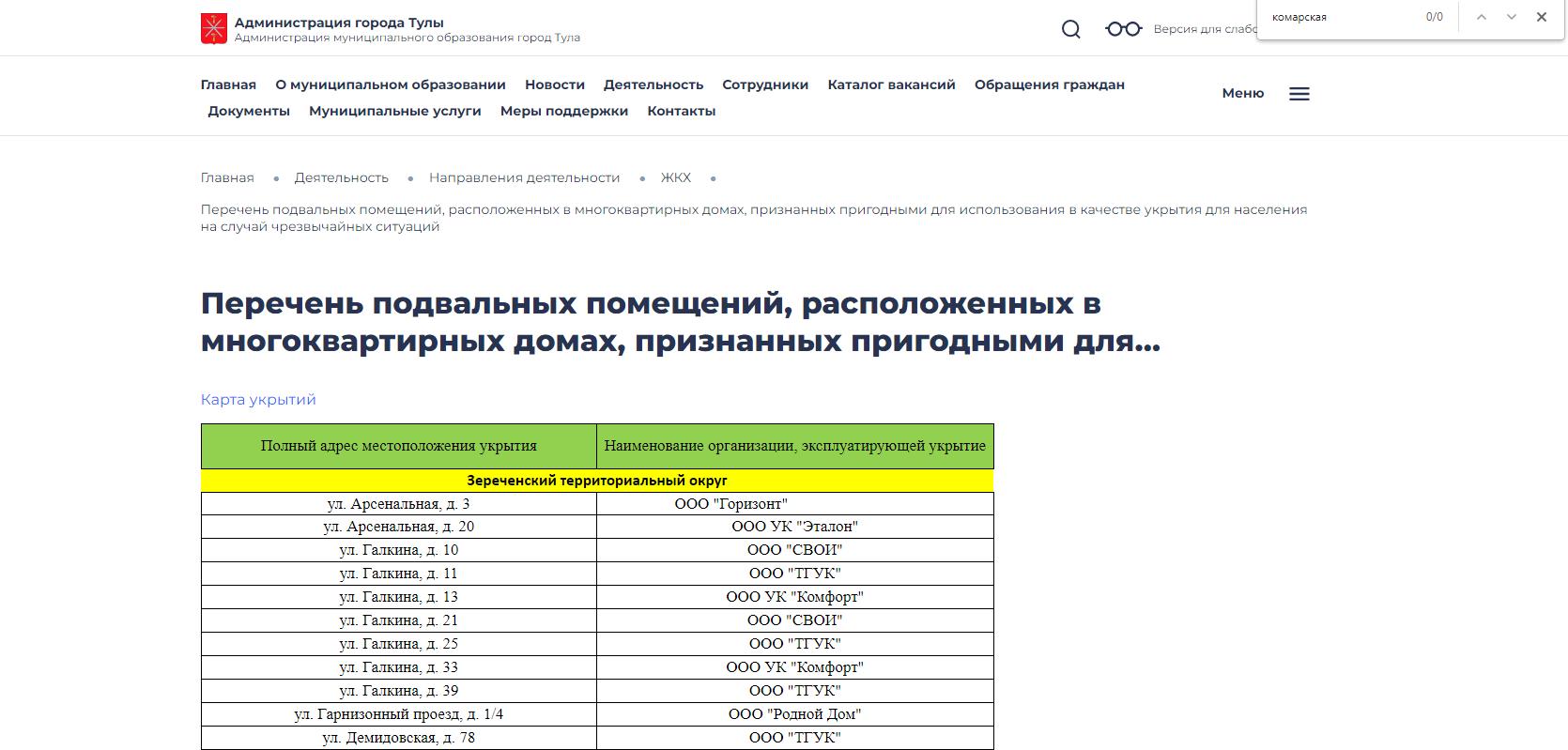
Task: Open the 'Карта укрытий' link
Action: (258, 400)
